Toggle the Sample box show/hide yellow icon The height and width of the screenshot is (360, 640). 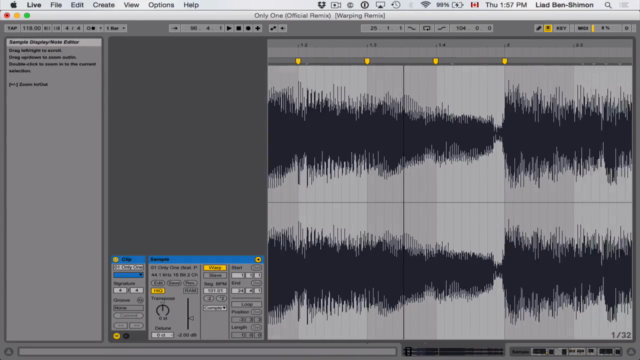(x=258, y=260)
